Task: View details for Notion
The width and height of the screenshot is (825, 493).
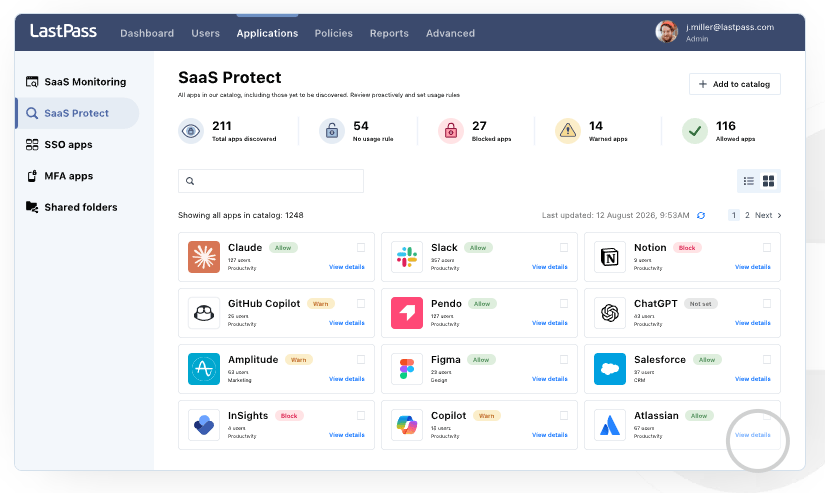Action: pyautogui.click(x=753, y=267)
